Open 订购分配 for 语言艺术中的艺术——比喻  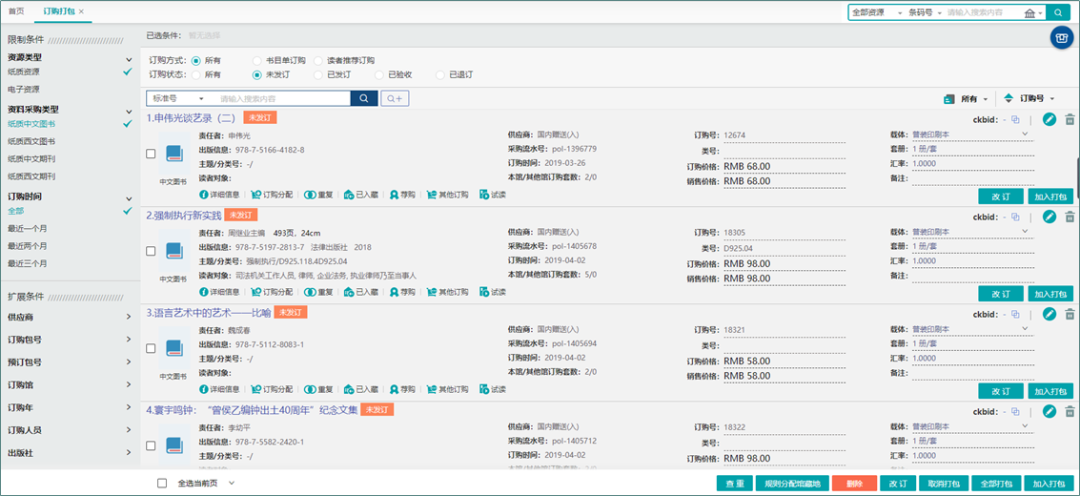272,389
